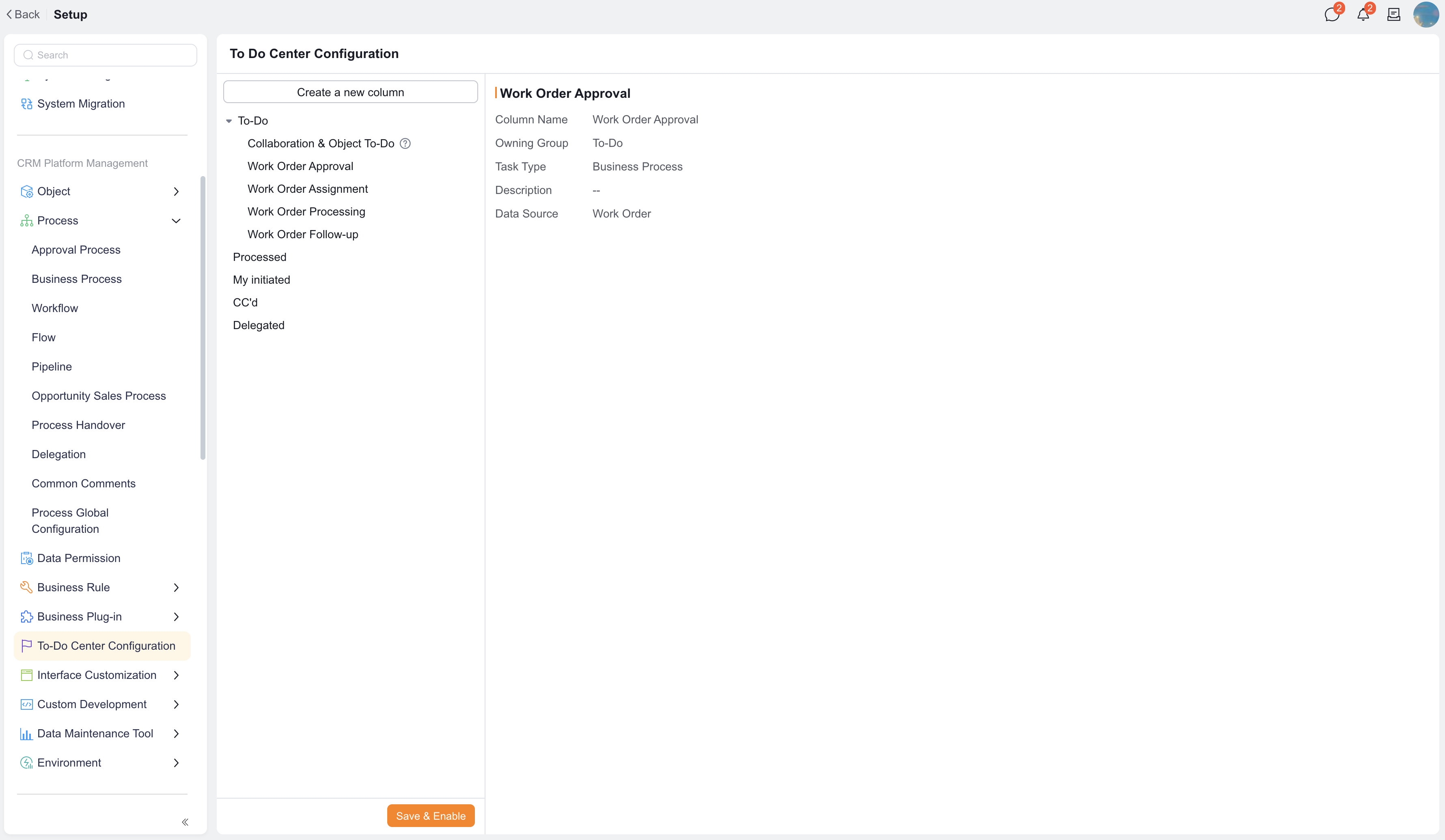The width and height of the screenshot is (1445, 840).
Task: Select the Processed group
Action: click(x=259, y=257)
